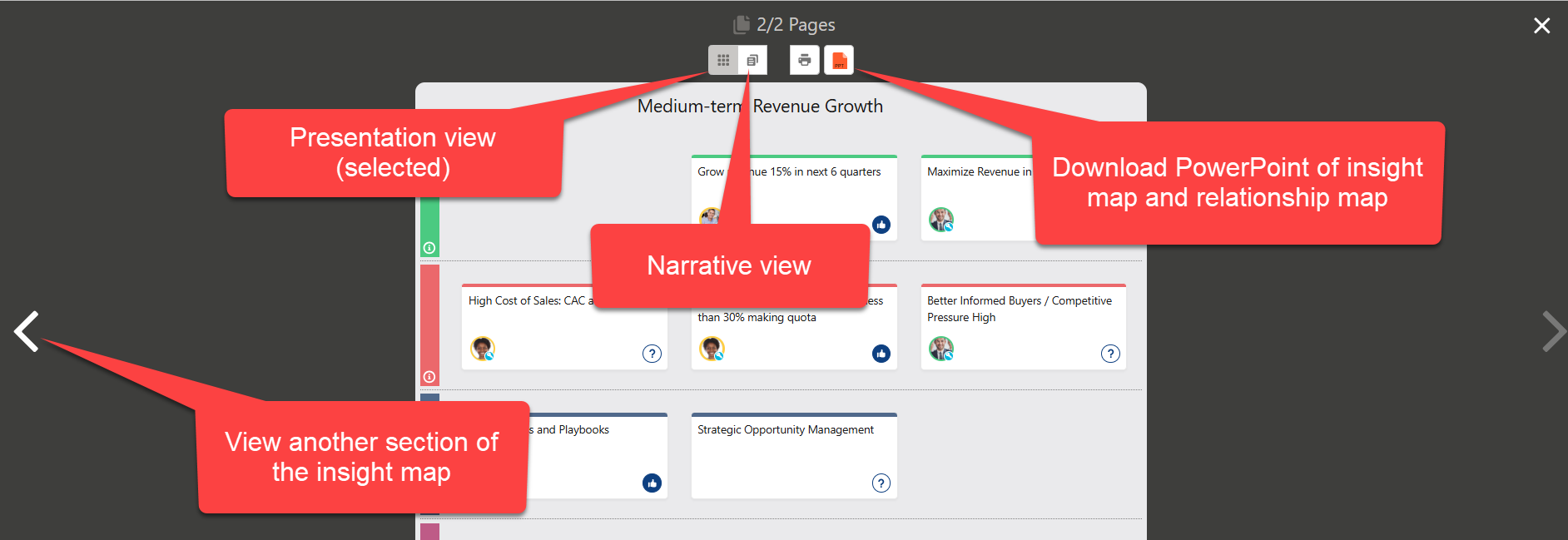
Task: Close the presentation overlay
Action: (1541, 26)
